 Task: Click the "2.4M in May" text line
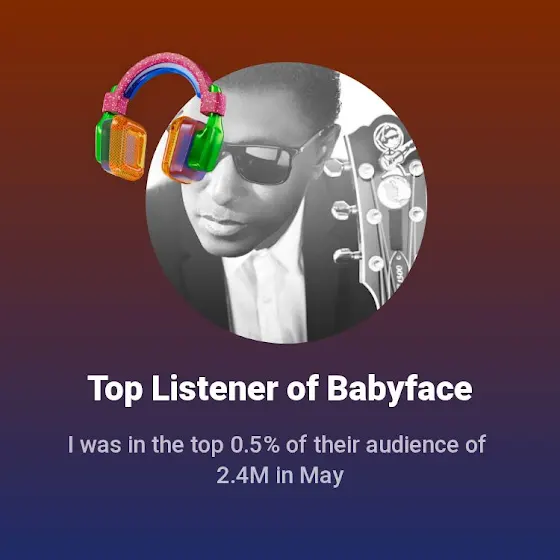point(280,475)
